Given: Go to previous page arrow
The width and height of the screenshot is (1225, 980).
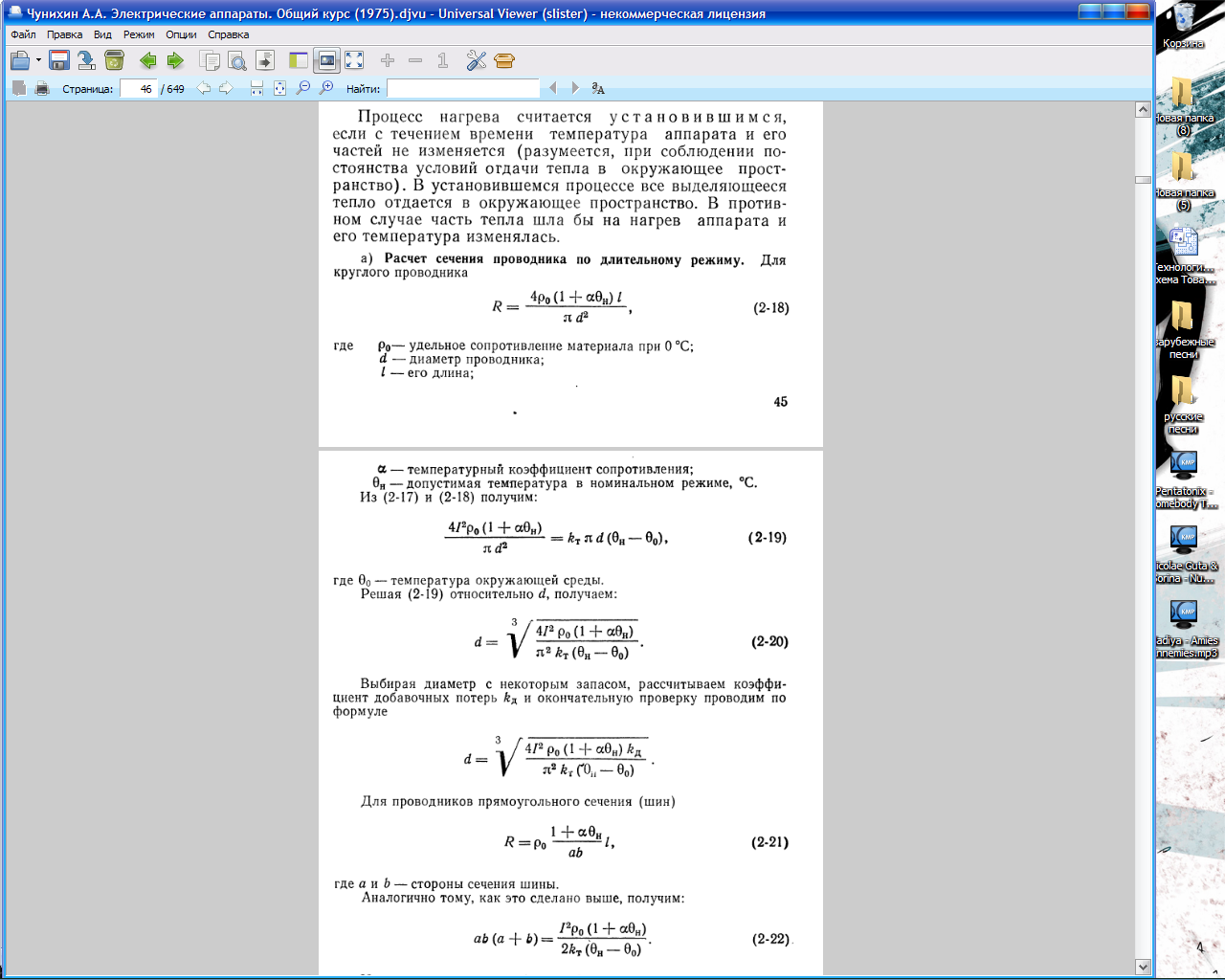Looking at the screenshot, I should click(x=204, y=88).
